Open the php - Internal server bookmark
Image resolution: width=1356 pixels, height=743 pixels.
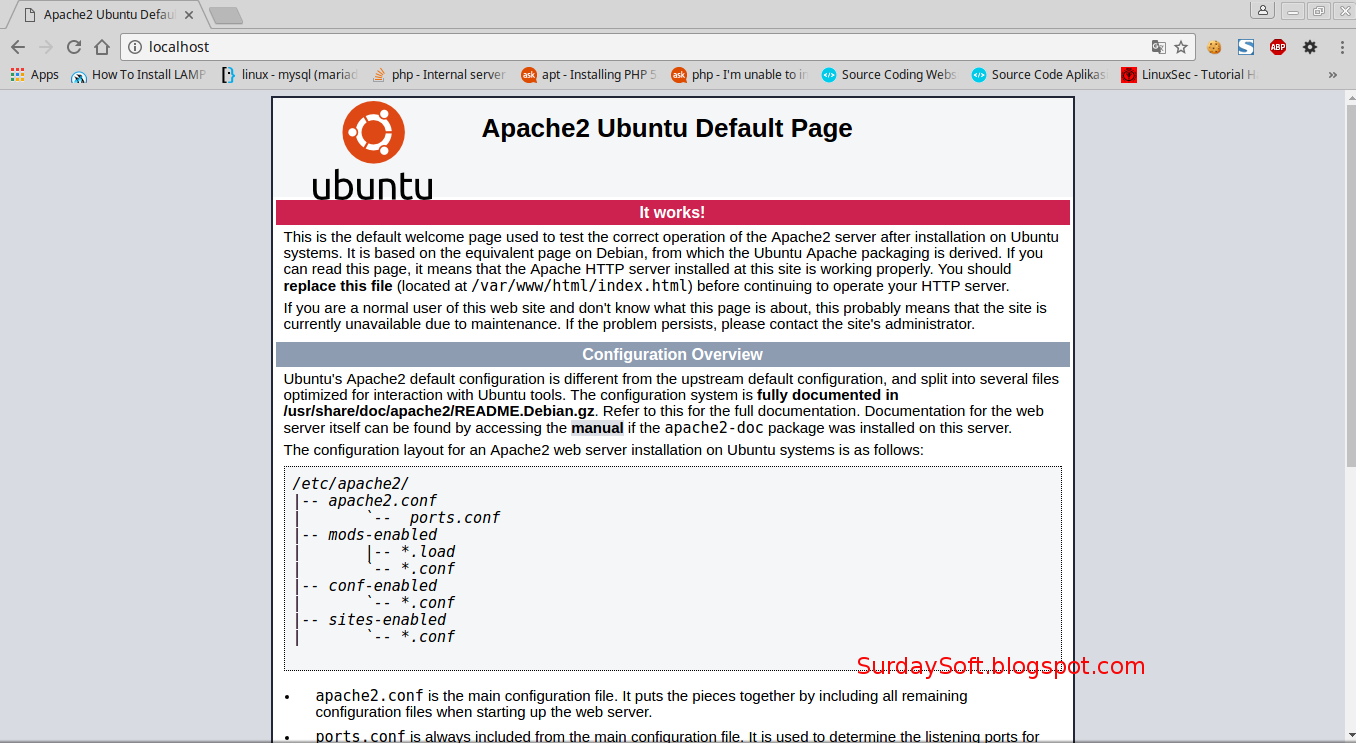coord(439,75)
